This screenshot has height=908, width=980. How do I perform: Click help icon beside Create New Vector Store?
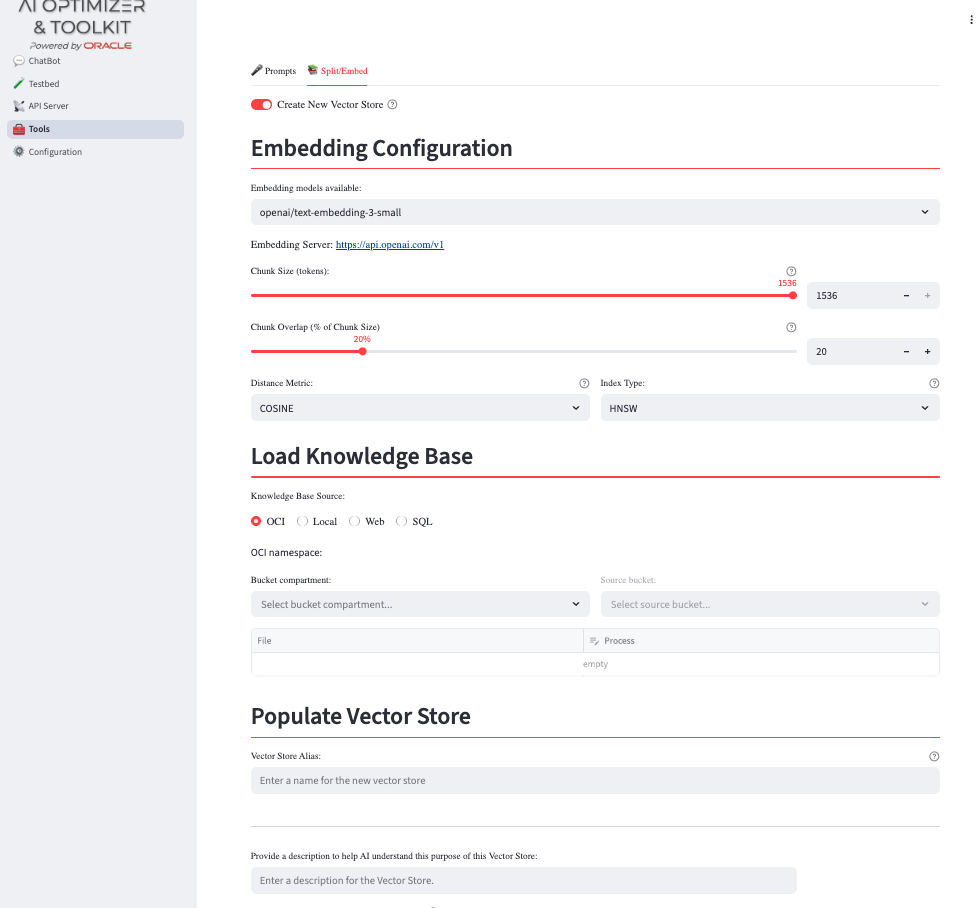pyautogui.click(x=392, y=105)
